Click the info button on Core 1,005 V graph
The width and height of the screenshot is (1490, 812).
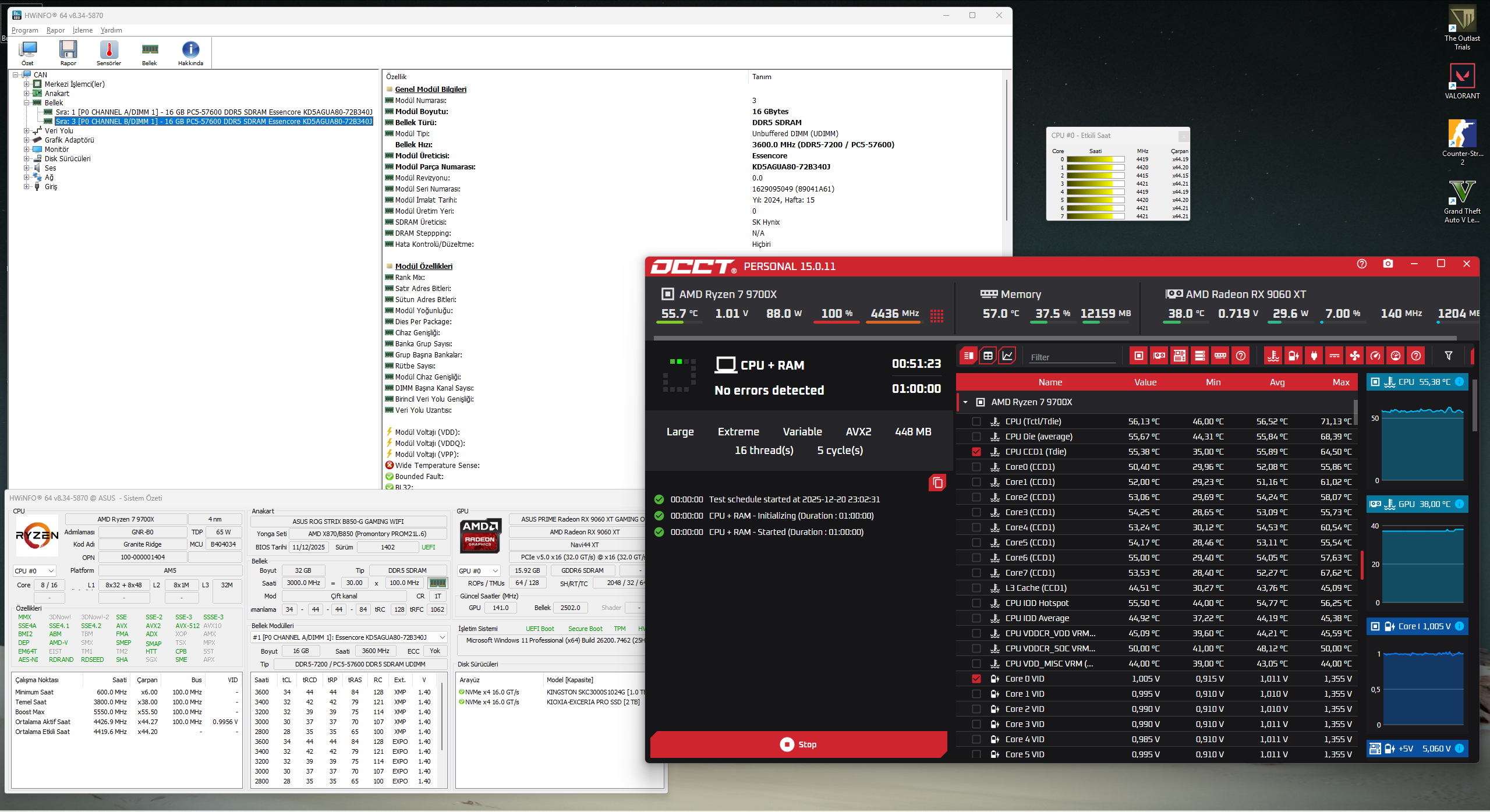pos(1460,626)
